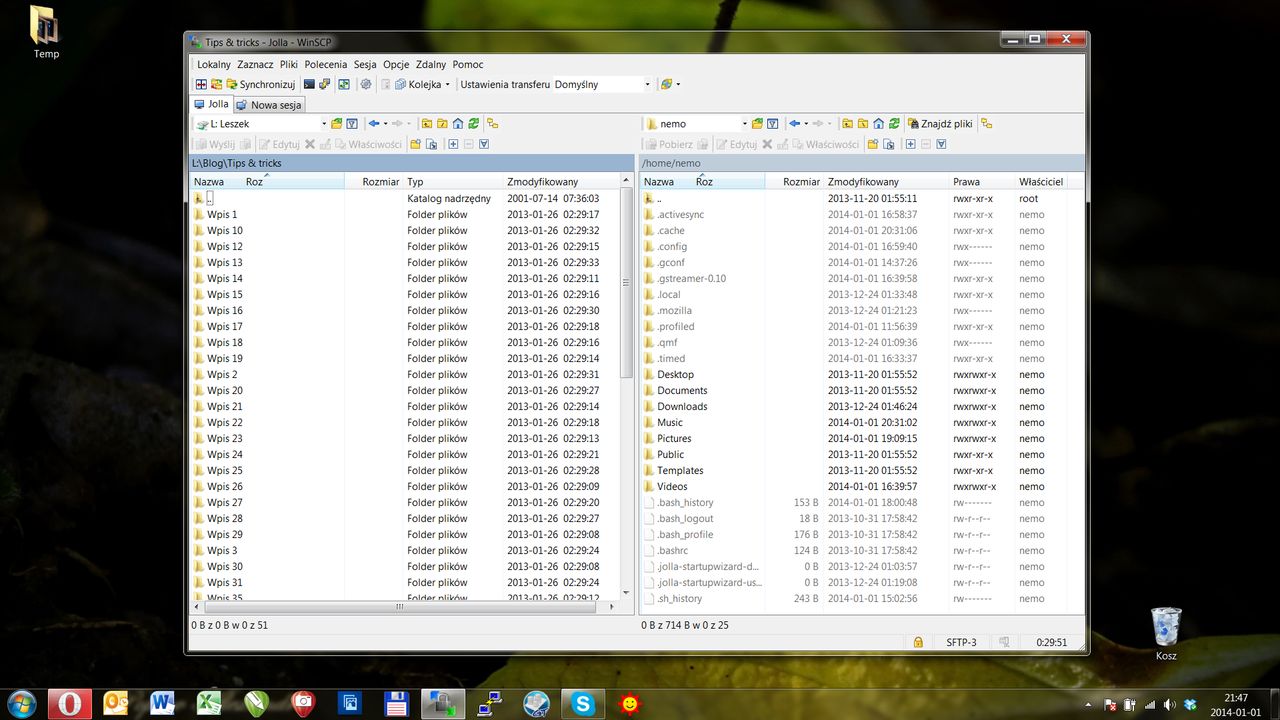Switch to the Jolla session tab
This screenshot has width=1280, height=720.
click(211, 104)
